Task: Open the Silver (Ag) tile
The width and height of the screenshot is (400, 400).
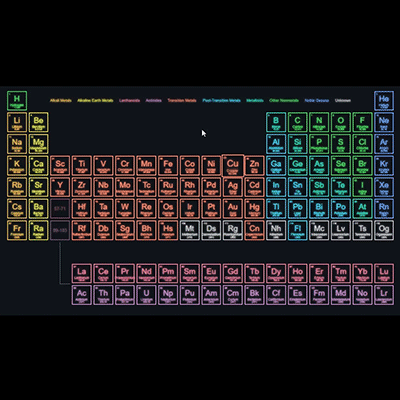Action: pyautogui.click(x=233, y=187)
